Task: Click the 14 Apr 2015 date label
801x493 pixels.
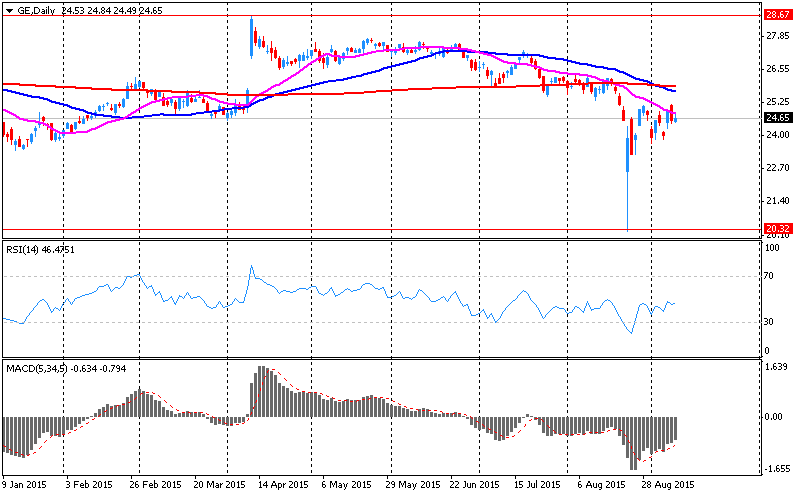Action: [284, 484]
